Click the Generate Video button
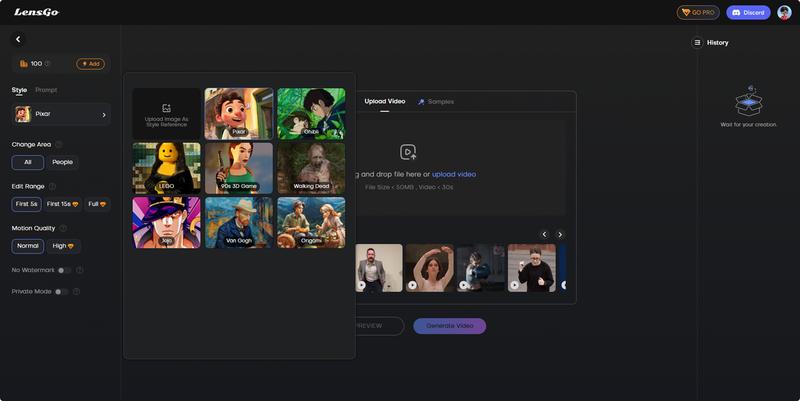The height and width of the screenshot is (401, 800). tap(449, 326)
